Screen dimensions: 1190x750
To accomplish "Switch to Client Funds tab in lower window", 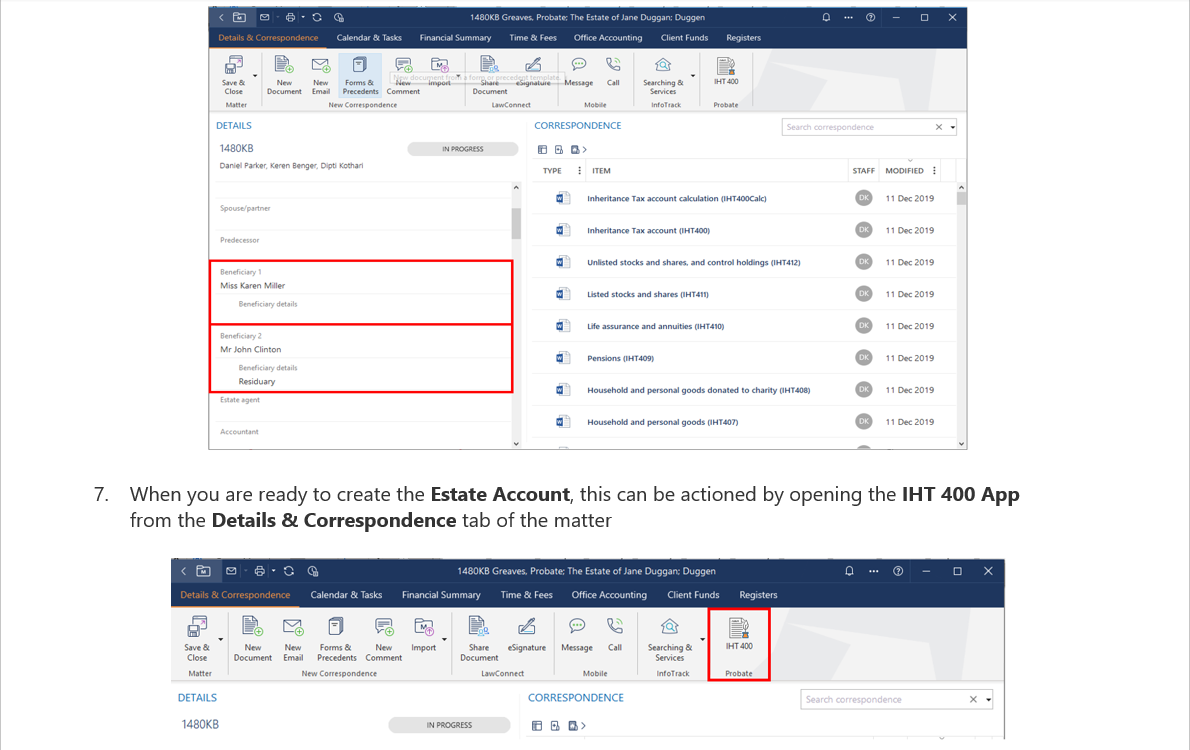I will (x=693, y=595).
